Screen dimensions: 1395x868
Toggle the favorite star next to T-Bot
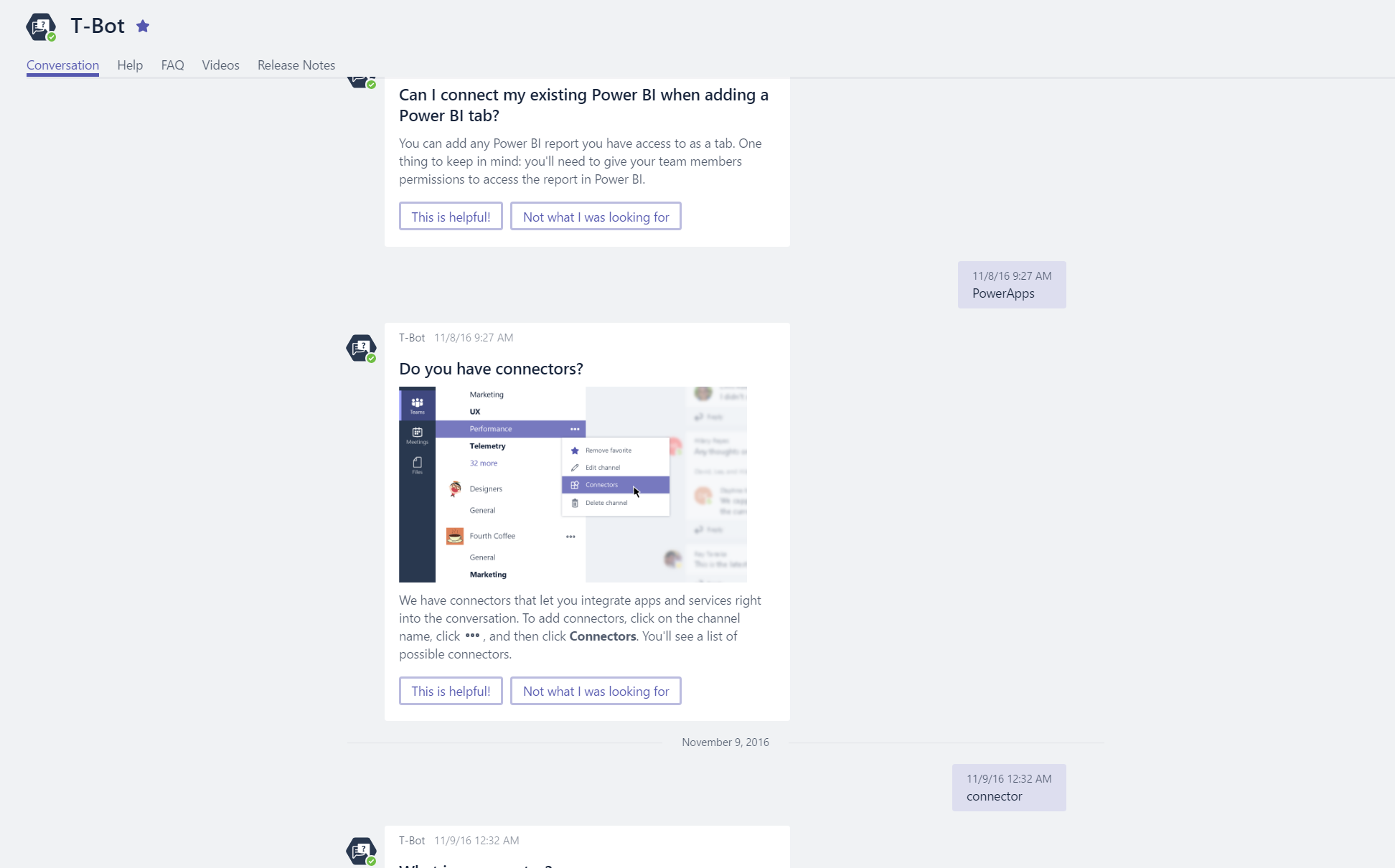pos(143,27)
